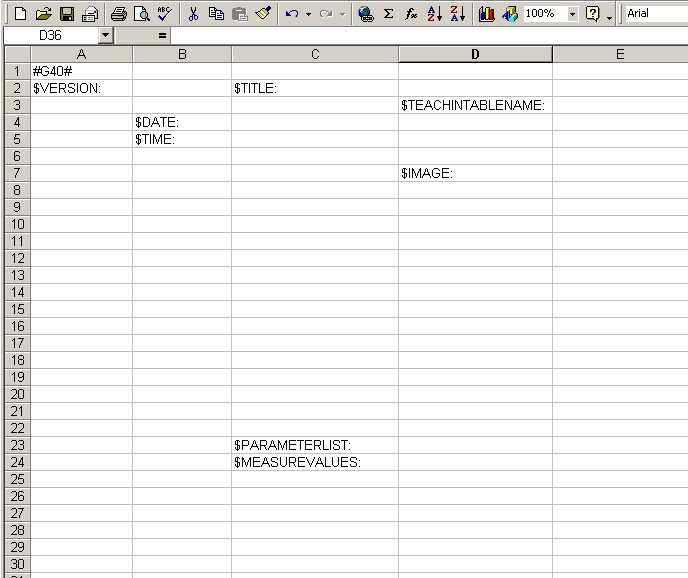Open the zoom percentage dropdown
This screenshot has width=688, height=578.
(x=572, y=14)
